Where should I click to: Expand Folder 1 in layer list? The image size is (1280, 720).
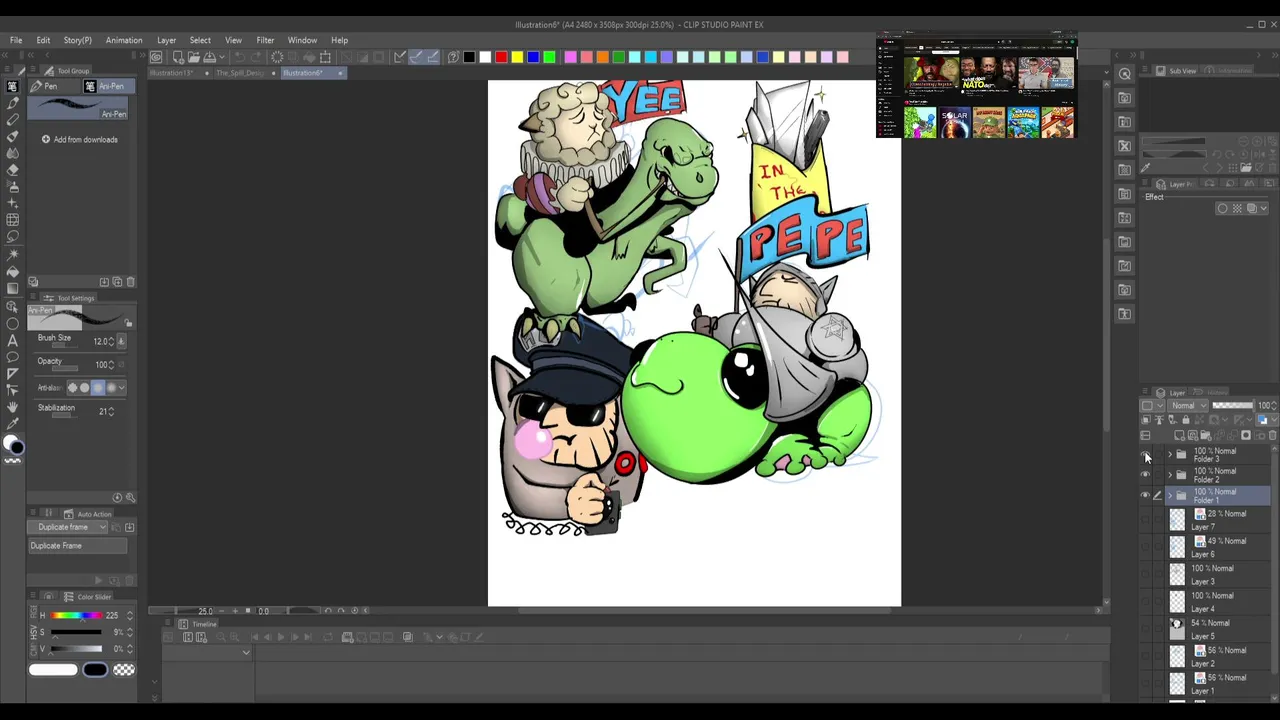click(1170, 496)
